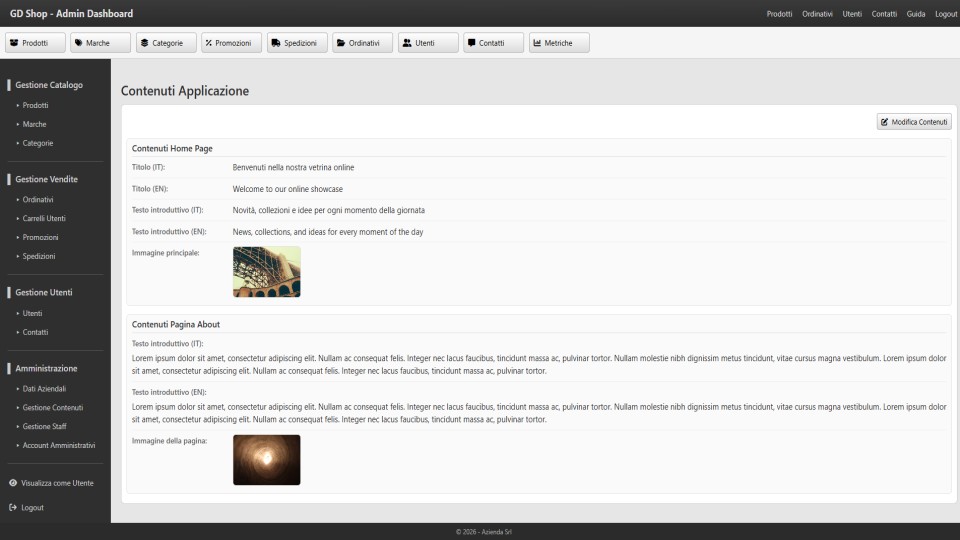Click the Prodotti box icon in toolbar
Viewport: 960px width, 540px height.
14,43
